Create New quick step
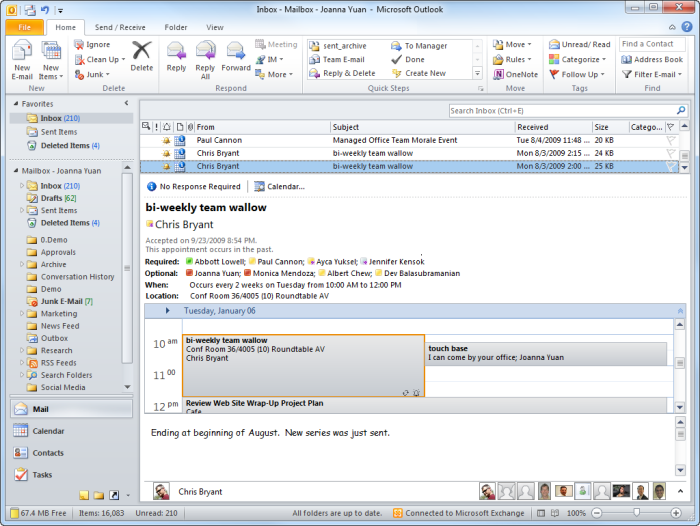This screenshot has width=700, height=526. tap(418, 73)
